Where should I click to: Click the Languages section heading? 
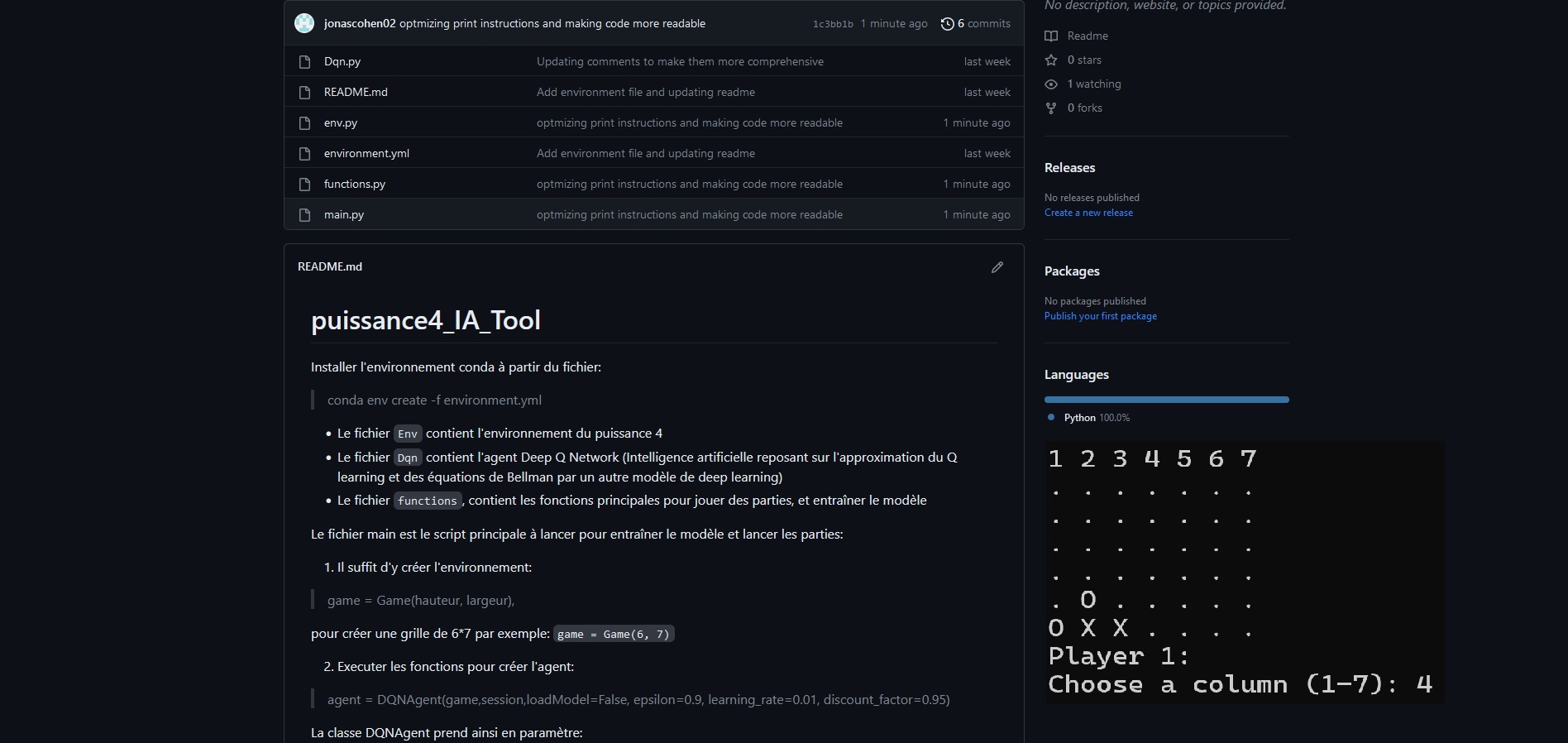click(x=1077, y=374)
